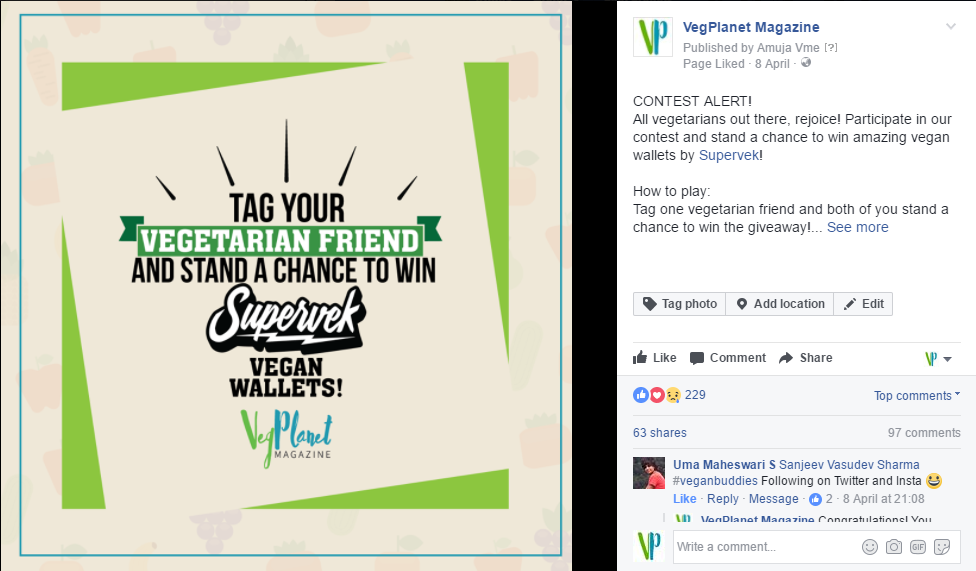Image resolution: width=976 pixels, height=571 pixels.
Task: Click the Share arrow button
Action: (x=805, y=357)
